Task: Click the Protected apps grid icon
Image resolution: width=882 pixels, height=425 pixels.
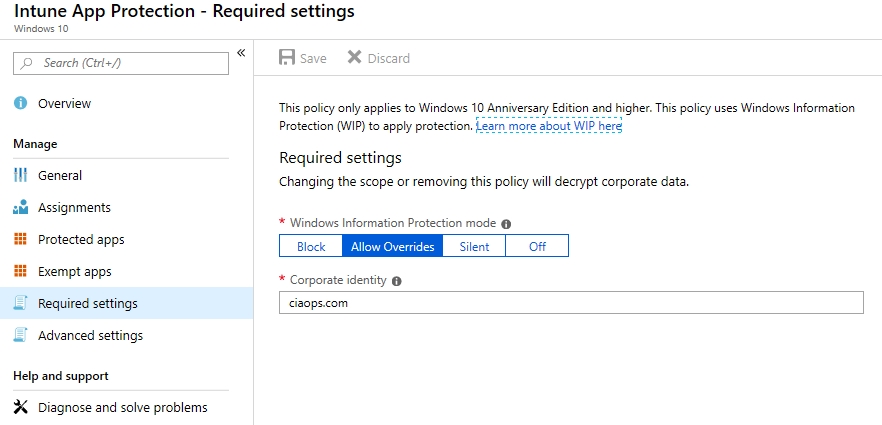Action: [x=20, y=240]
